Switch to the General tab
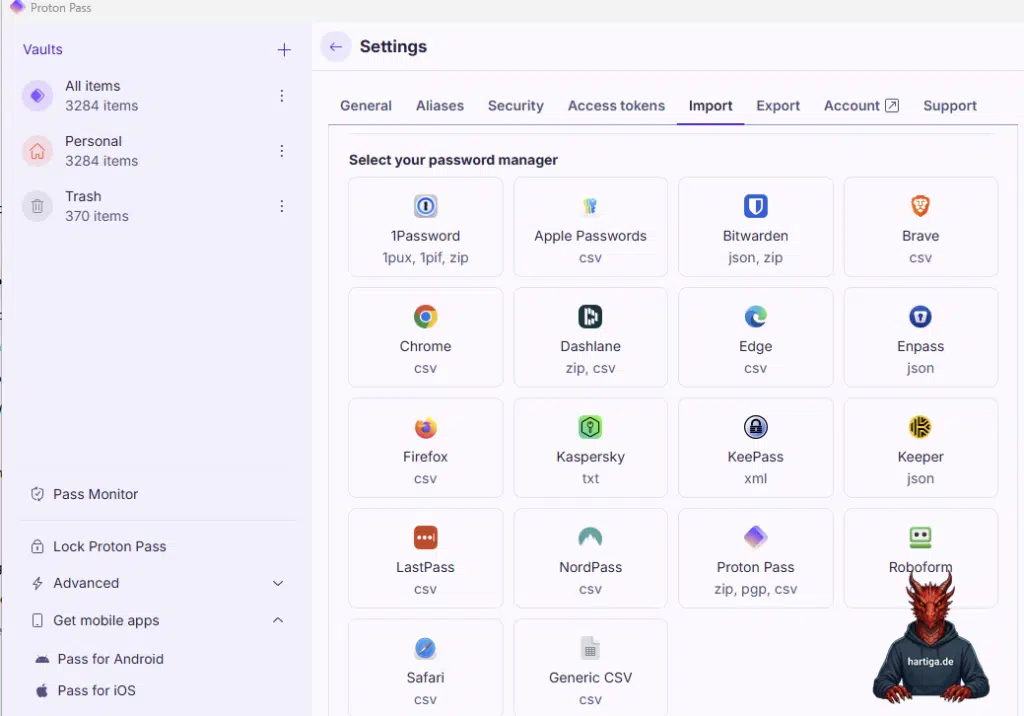Screen dimensions: 1024x716 pos(366,106)
